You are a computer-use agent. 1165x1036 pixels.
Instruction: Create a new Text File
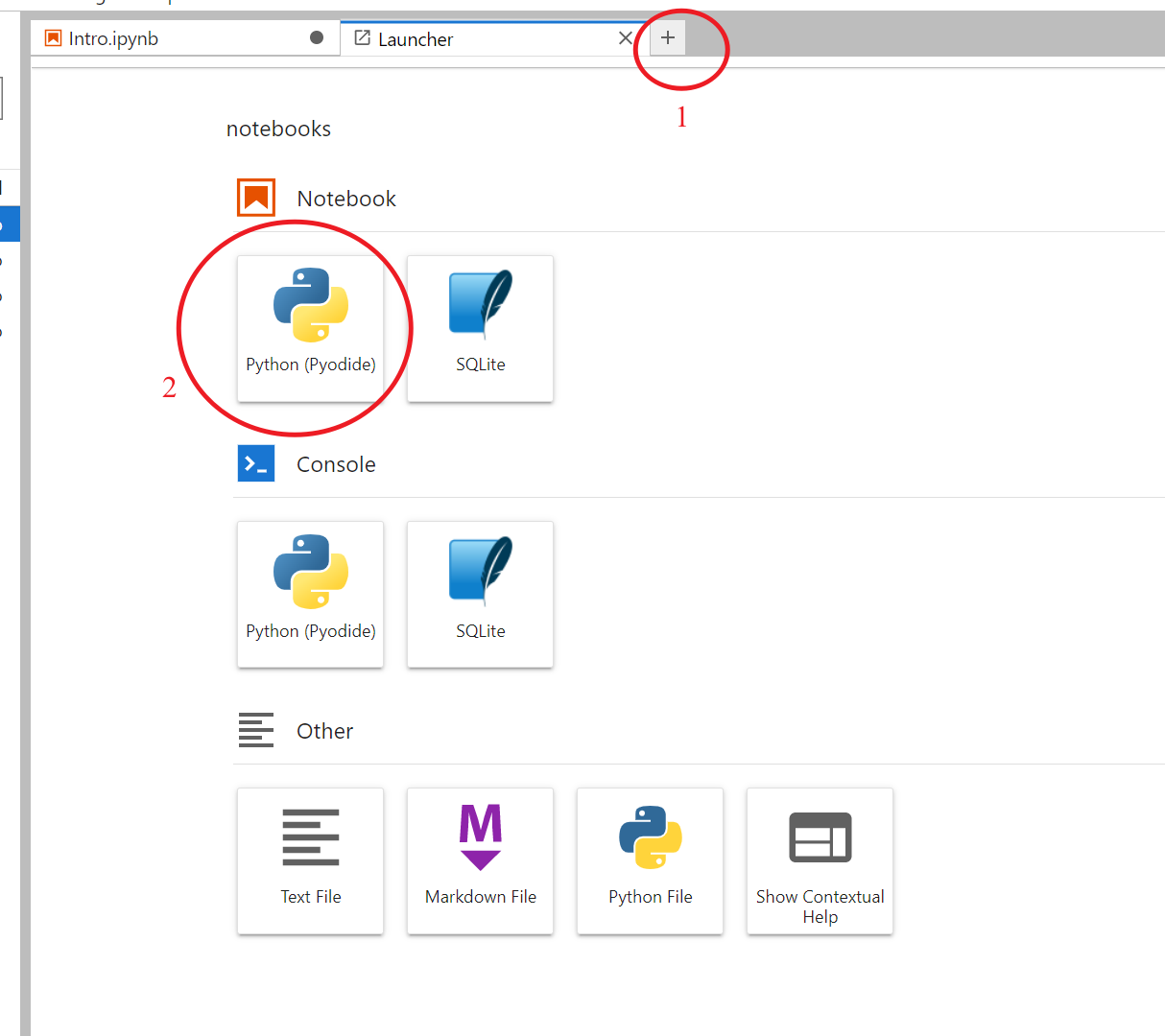(x=311, y=861)
